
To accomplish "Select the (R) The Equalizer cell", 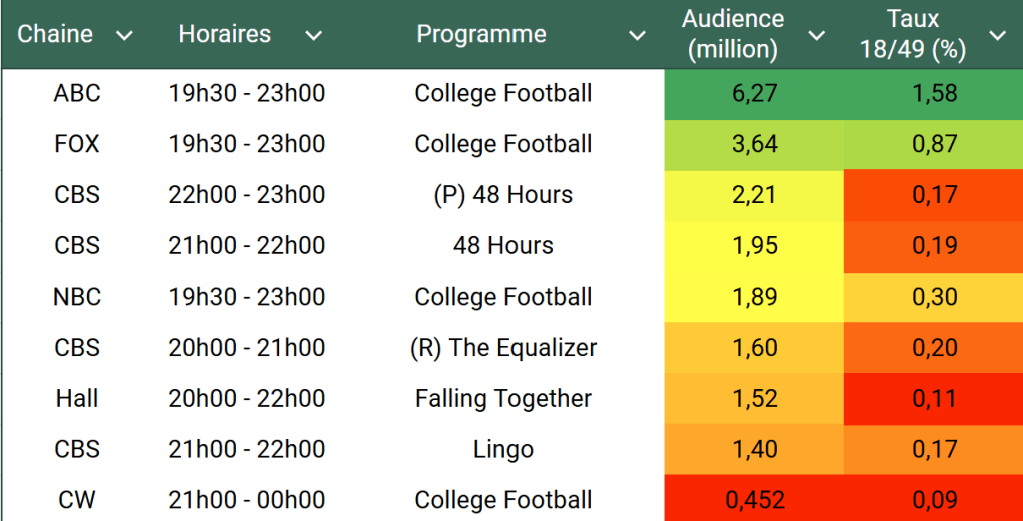I will (x=503, y=348).
